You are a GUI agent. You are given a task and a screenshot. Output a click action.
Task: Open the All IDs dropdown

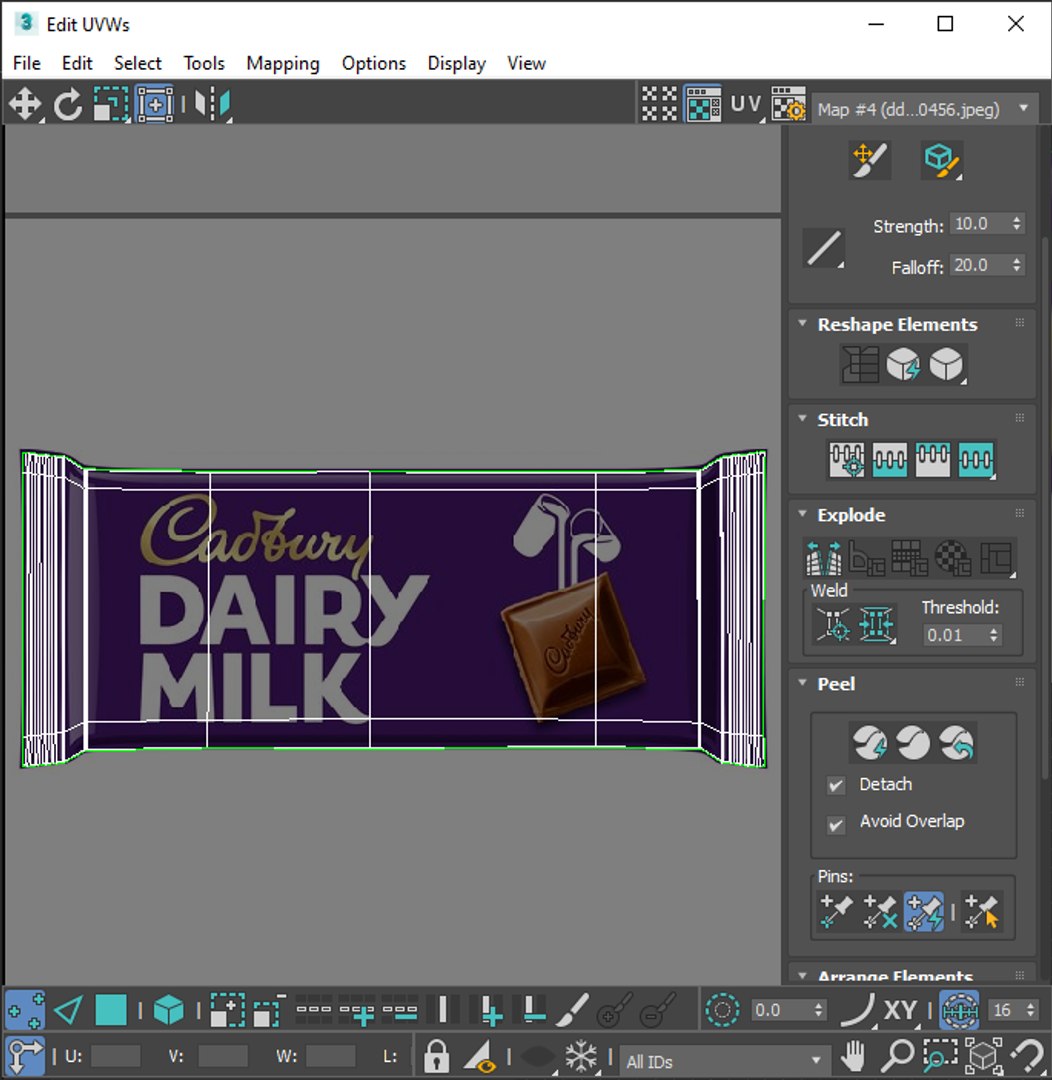tap(723, 1061)
